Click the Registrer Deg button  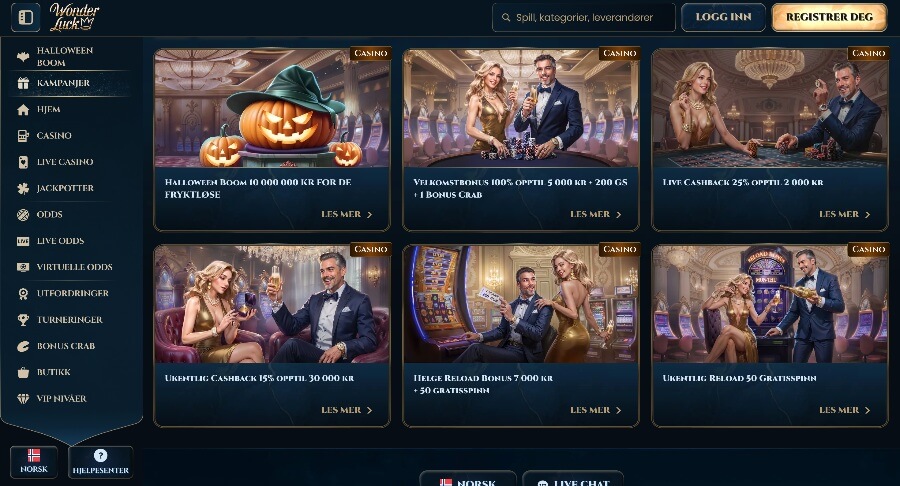pos(829,17)
